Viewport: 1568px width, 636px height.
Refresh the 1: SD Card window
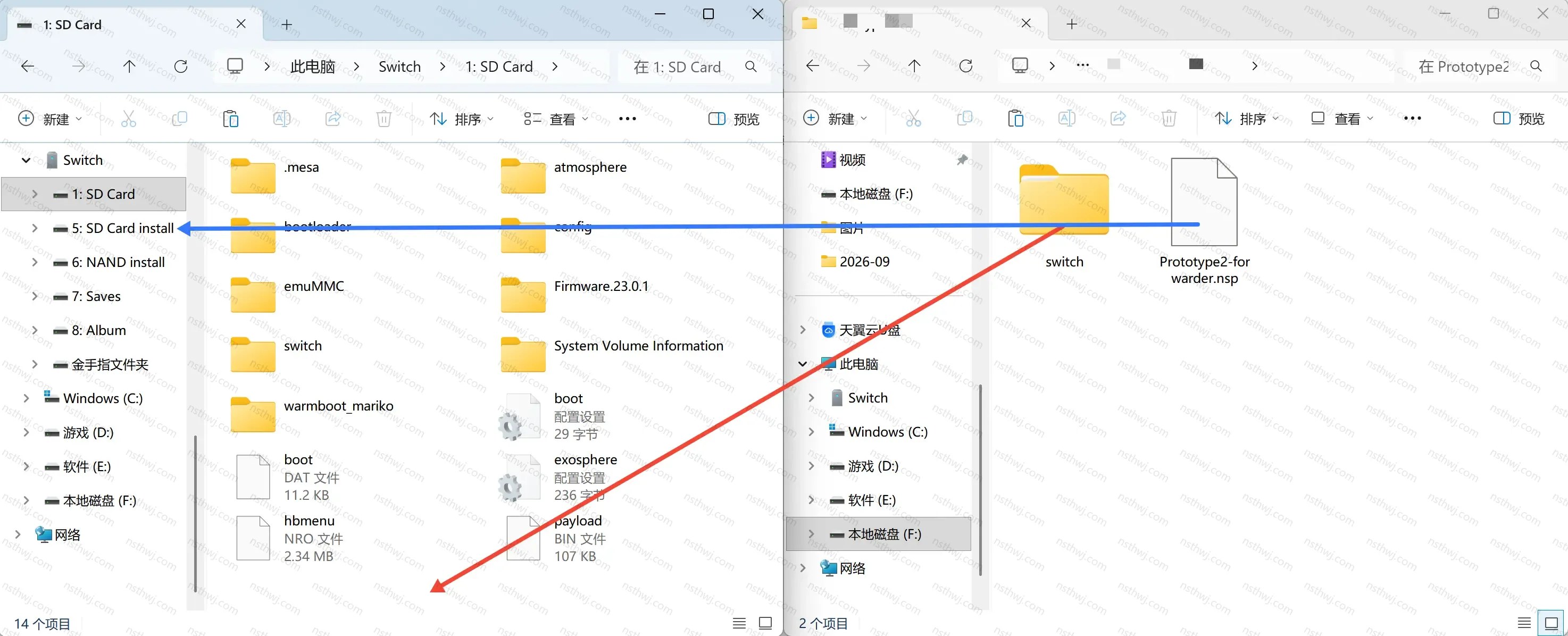[181, 66]
